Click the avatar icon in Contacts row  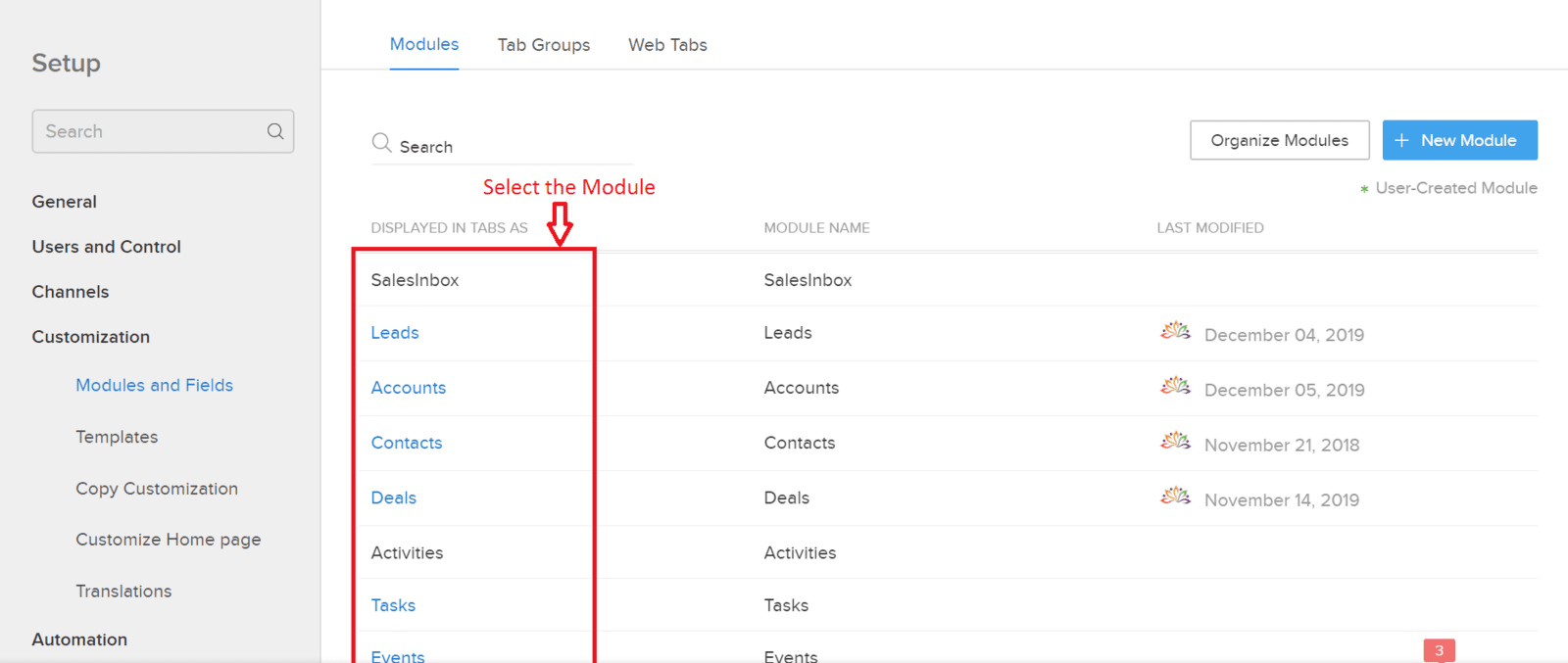(x=1175, y=441)
